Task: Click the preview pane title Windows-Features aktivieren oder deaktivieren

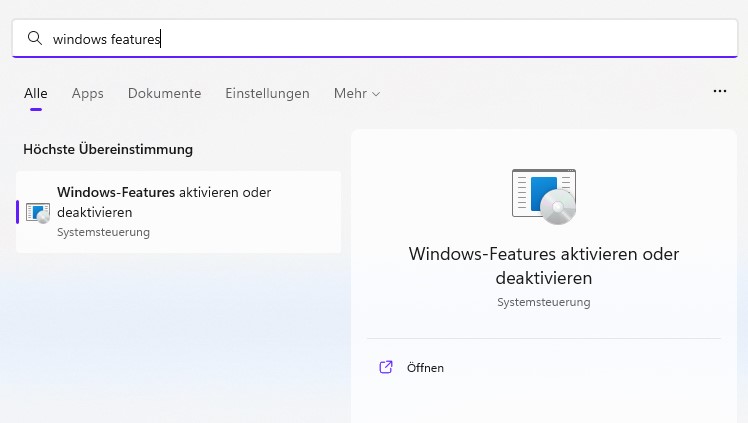Action: [x=544, y=266]
